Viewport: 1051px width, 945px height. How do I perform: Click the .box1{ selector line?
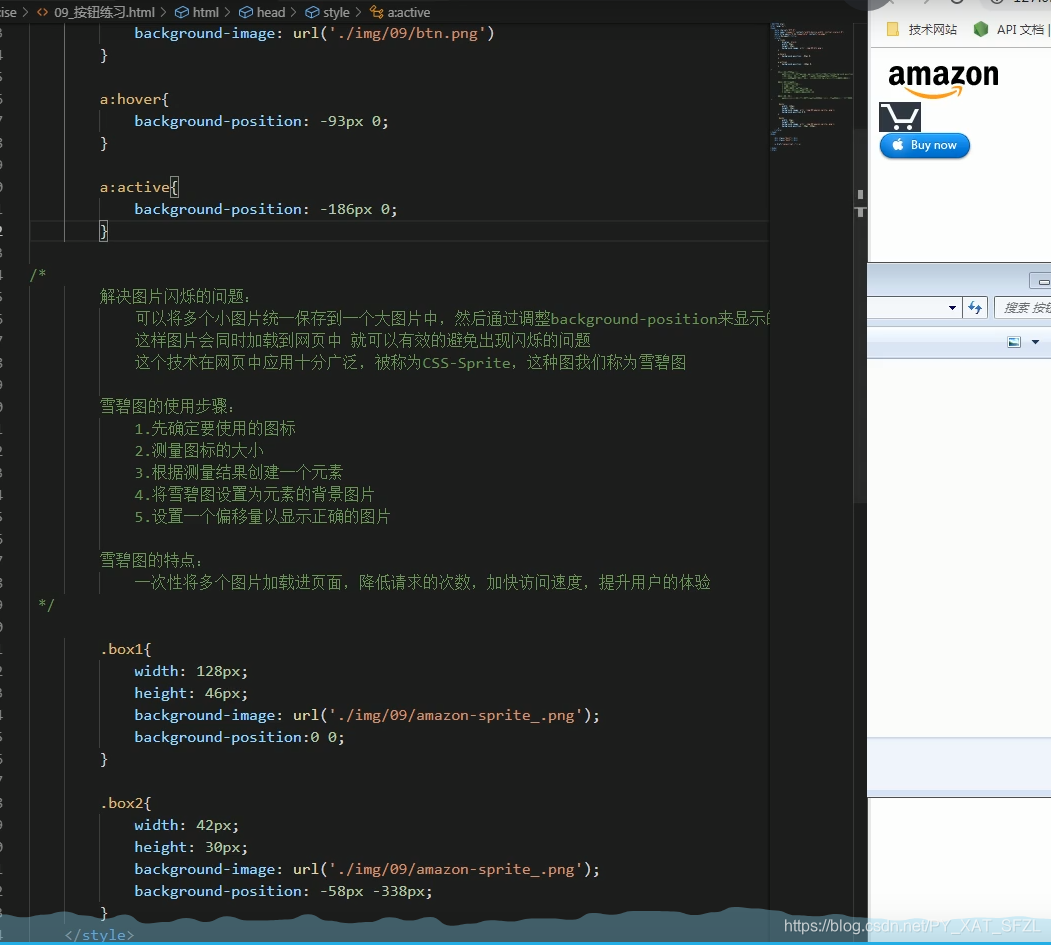click(x=125, y=649)
